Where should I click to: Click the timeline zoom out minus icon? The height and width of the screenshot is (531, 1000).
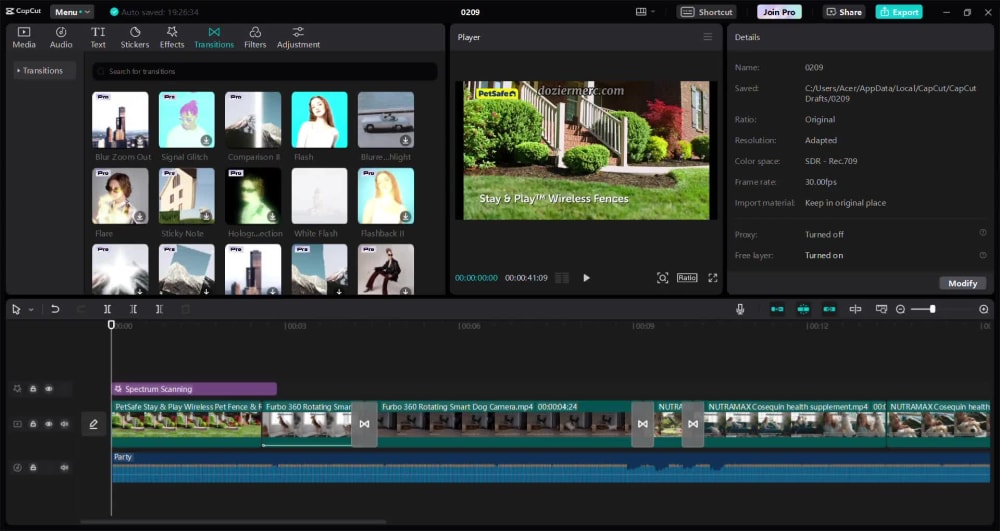point(901,309)
